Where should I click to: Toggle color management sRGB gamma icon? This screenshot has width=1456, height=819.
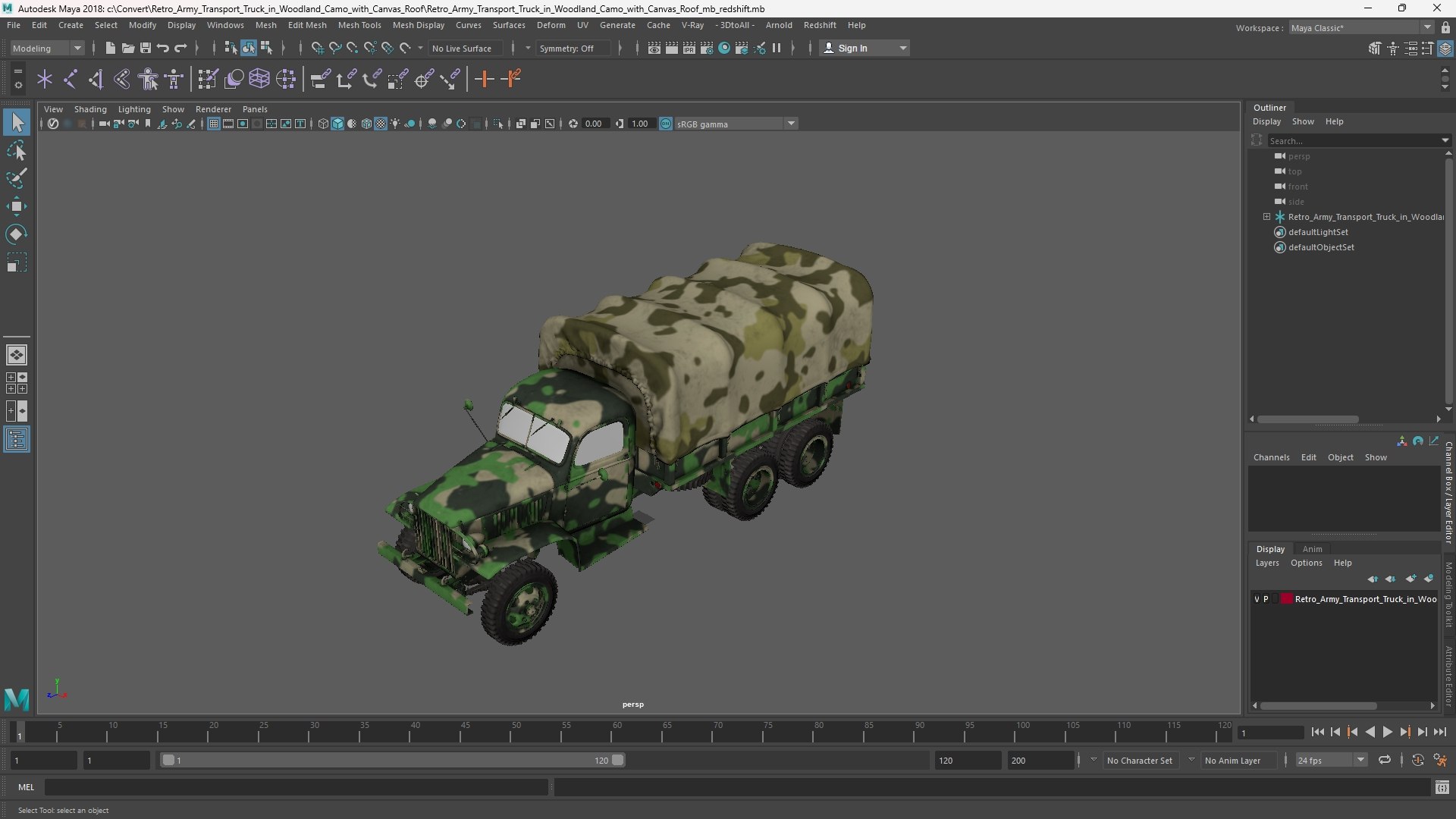[666, 124]
